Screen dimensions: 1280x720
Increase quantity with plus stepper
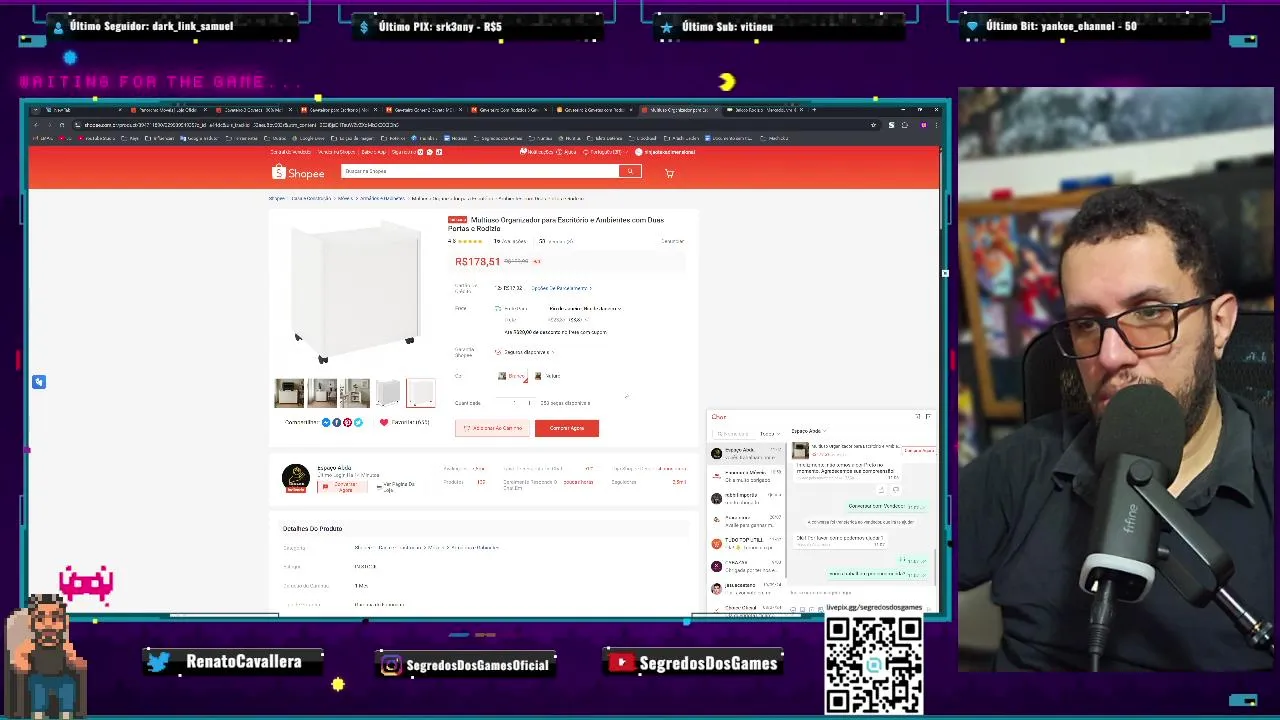coord(530,403)
